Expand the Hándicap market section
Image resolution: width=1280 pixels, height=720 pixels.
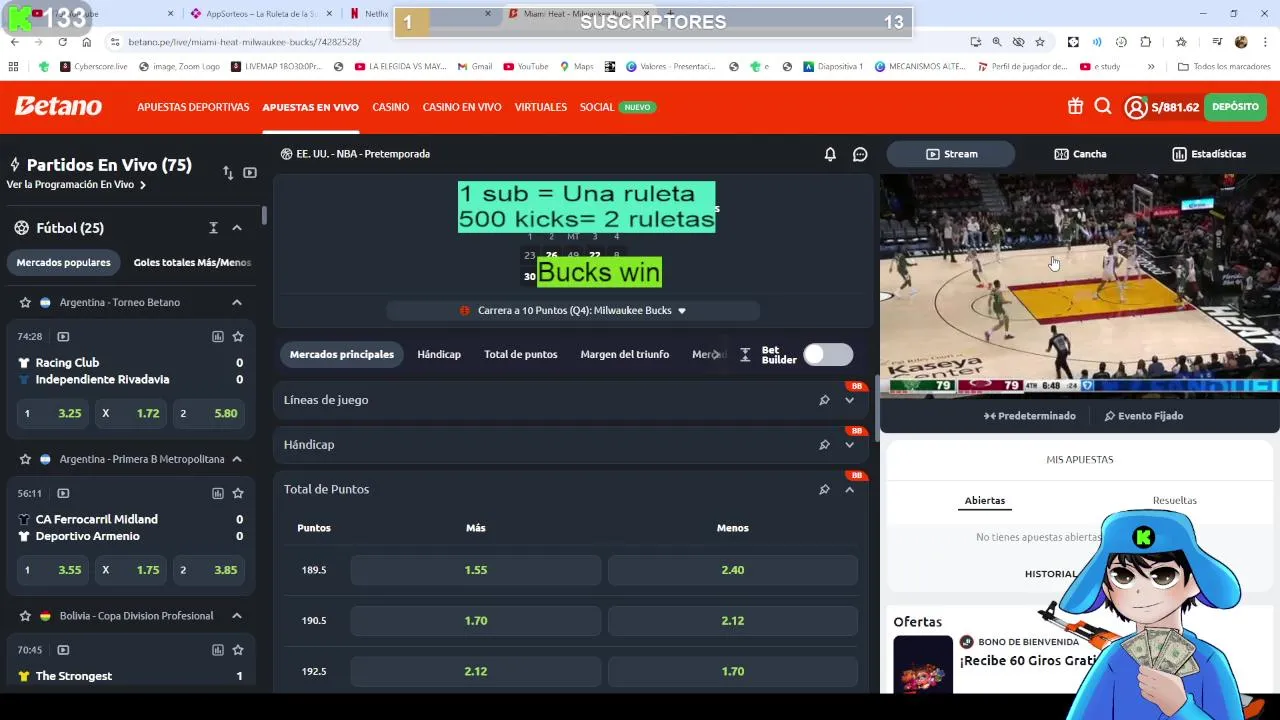[x=849, y=445]
